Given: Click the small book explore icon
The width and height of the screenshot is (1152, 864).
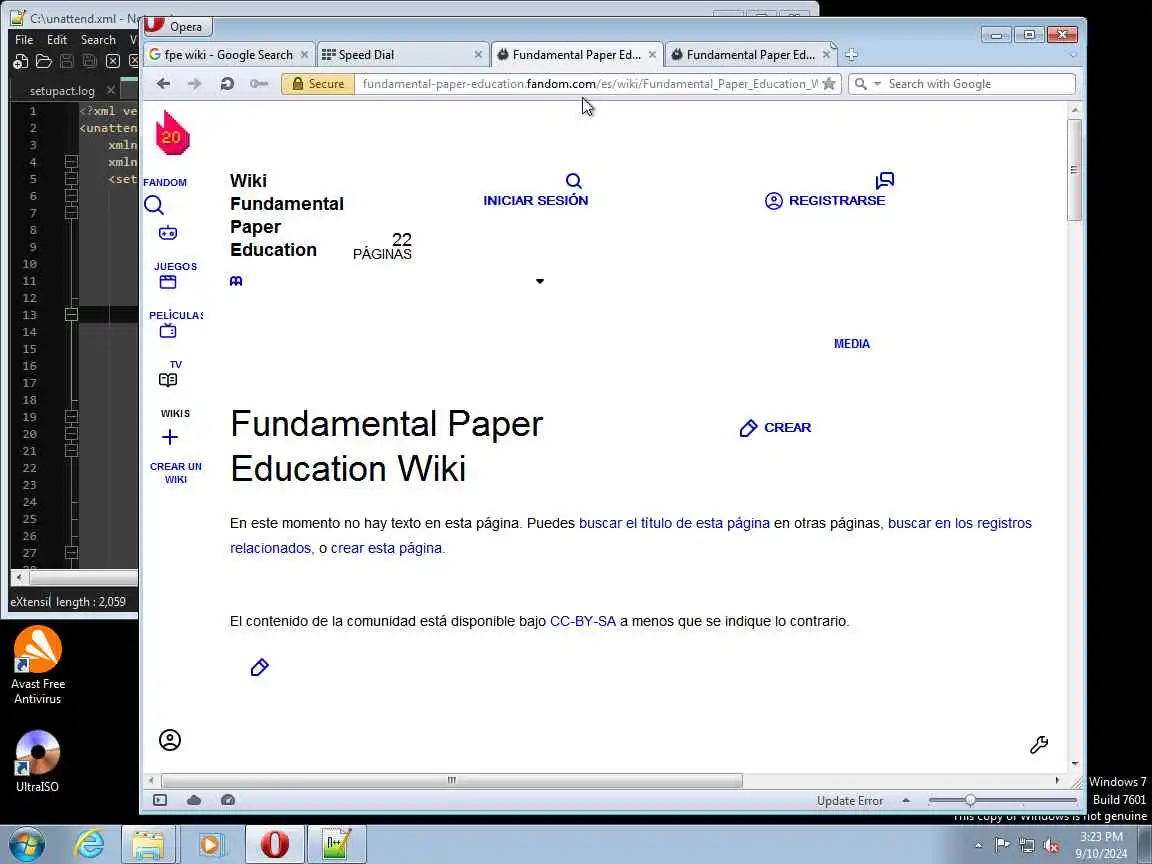Looking at the screenshot, I should 236,281.
